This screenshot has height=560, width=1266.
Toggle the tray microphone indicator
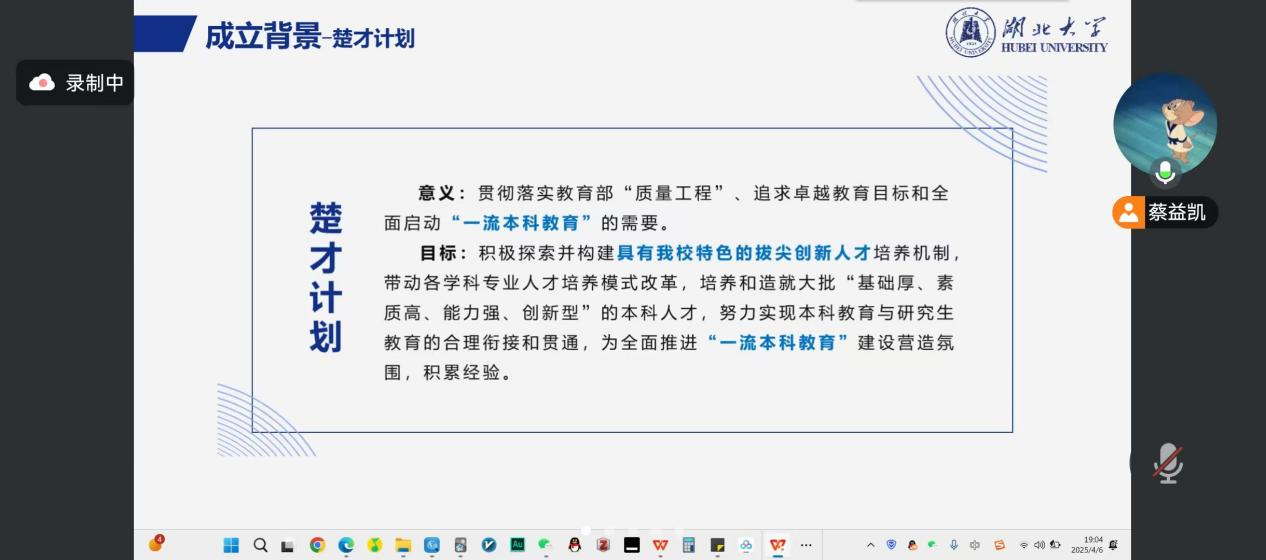pyautogui.click(x=953, y=545)
